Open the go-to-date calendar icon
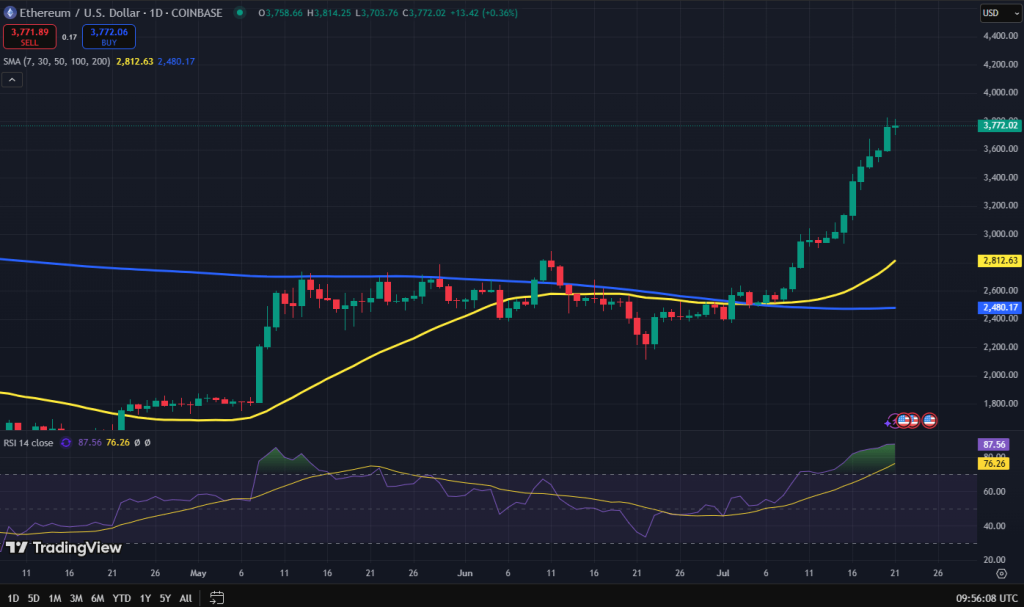 [217, 598]
